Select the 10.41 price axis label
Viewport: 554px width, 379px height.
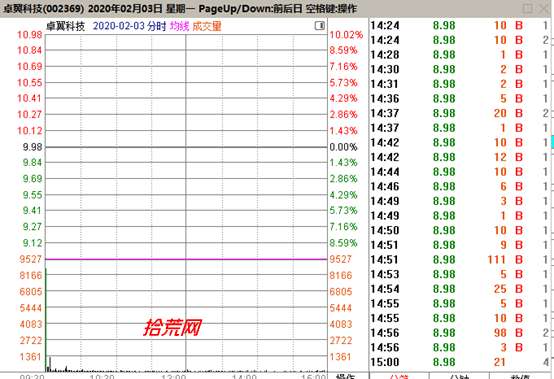click(30, 98)
